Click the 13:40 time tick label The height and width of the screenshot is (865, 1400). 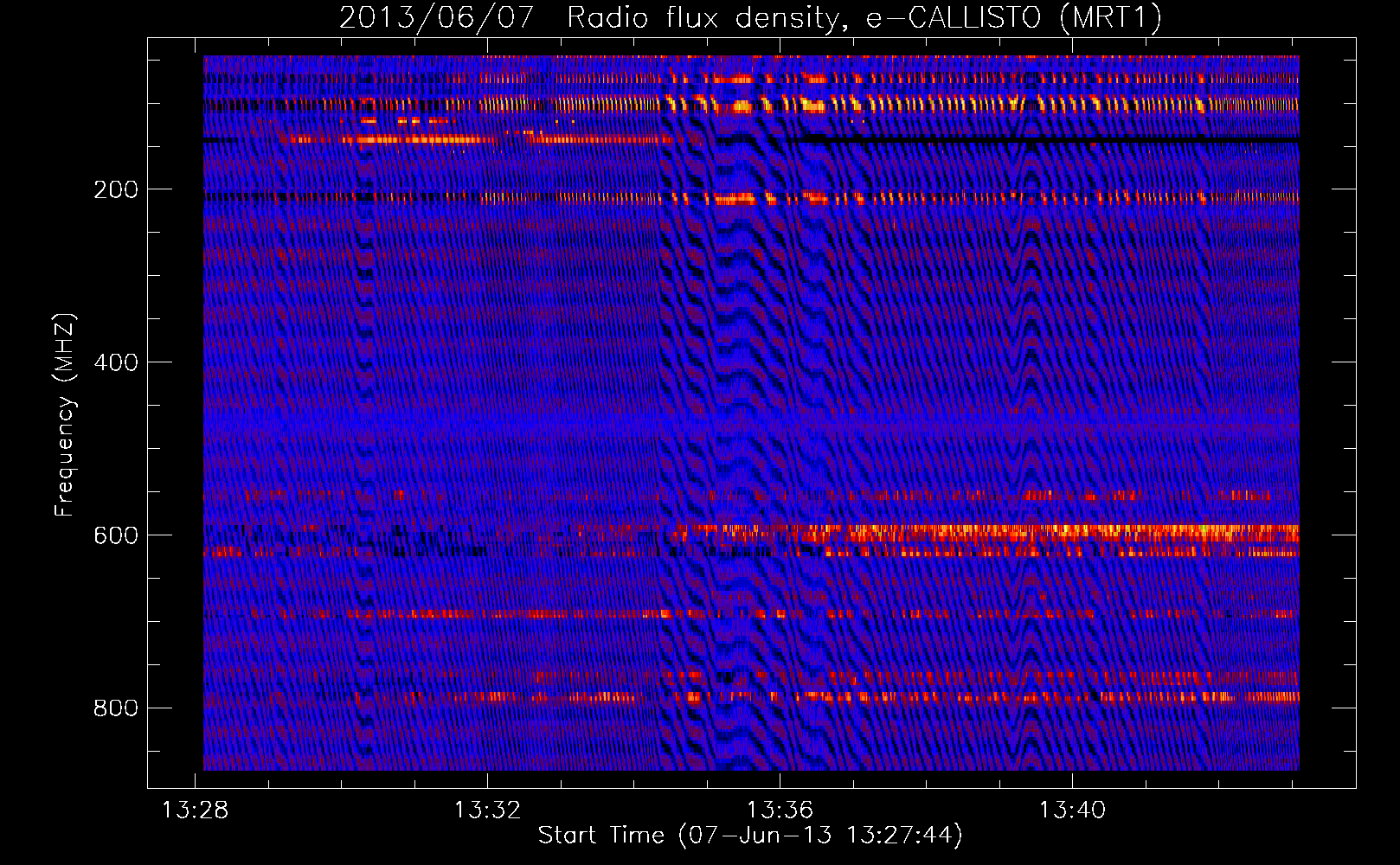[x=1073, y=811]
